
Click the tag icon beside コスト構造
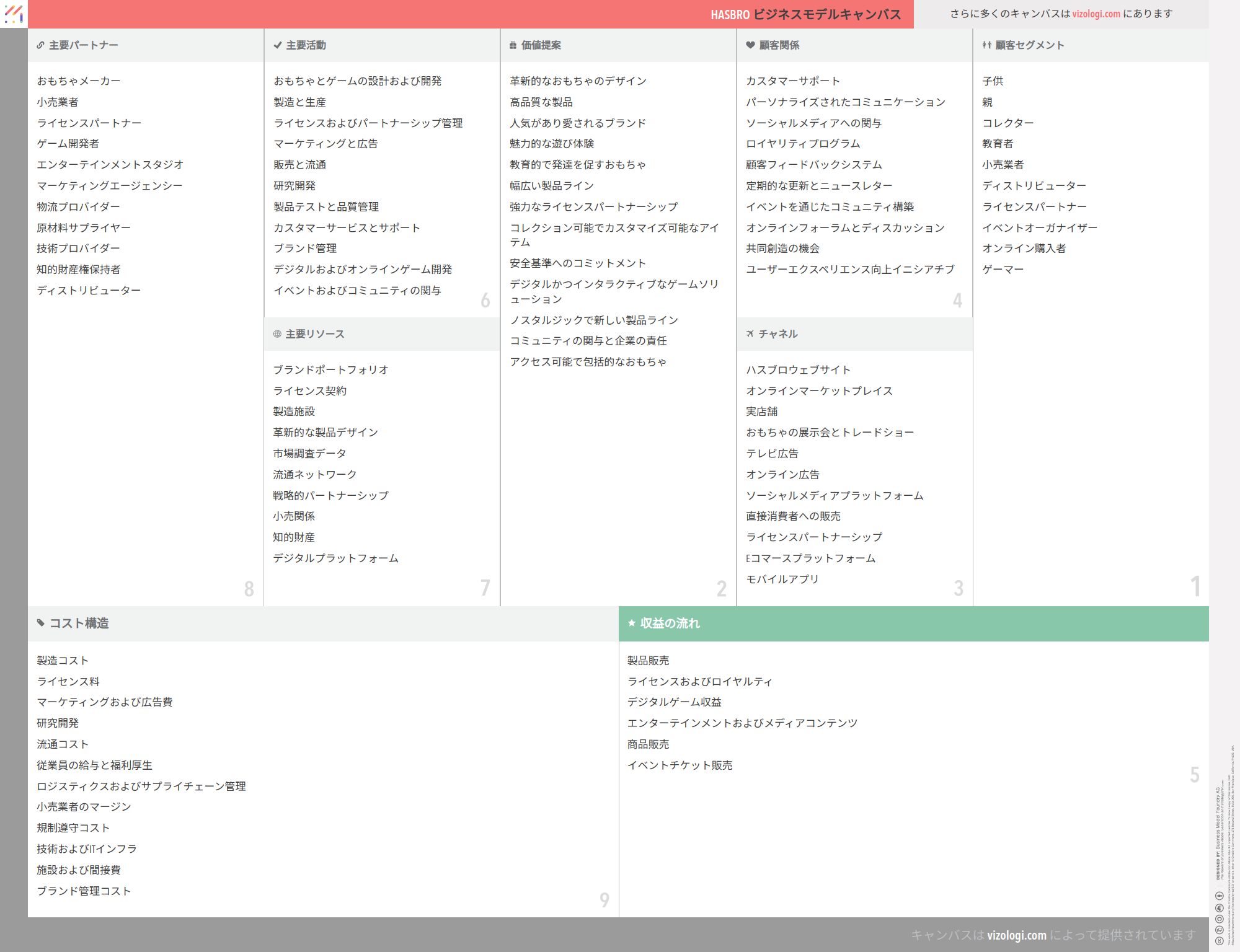(41, 623)
